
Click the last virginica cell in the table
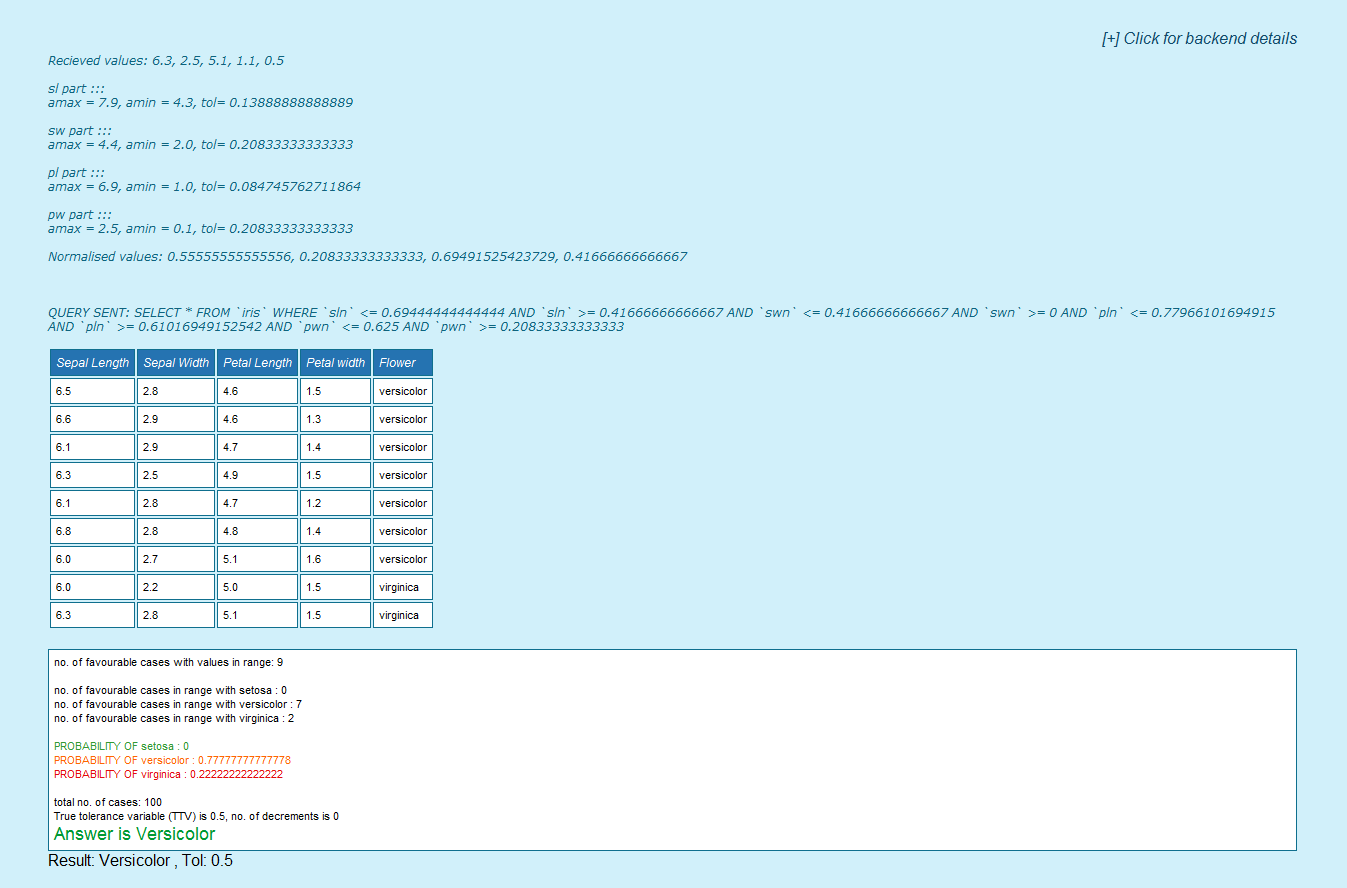402,615
